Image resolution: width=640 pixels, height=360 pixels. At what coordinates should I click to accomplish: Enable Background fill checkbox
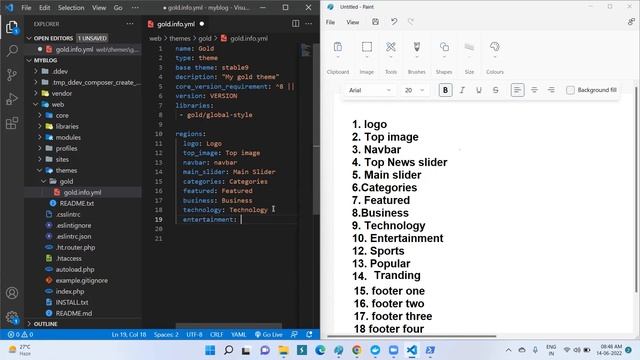(x=570, y=90)
